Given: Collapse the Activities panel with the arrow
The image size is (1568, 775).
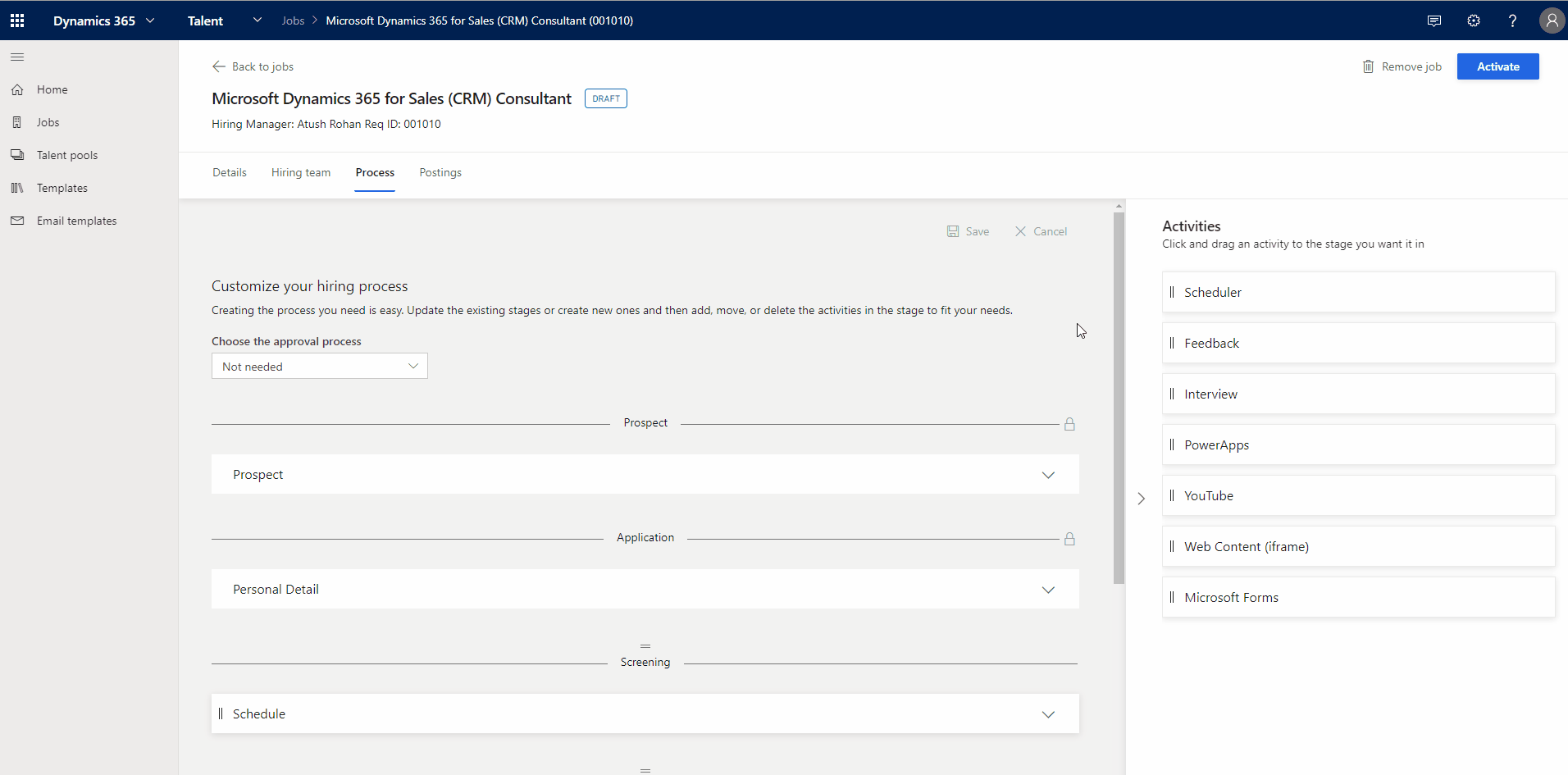Looking at the screenshot, I should tap(1141, 498).
